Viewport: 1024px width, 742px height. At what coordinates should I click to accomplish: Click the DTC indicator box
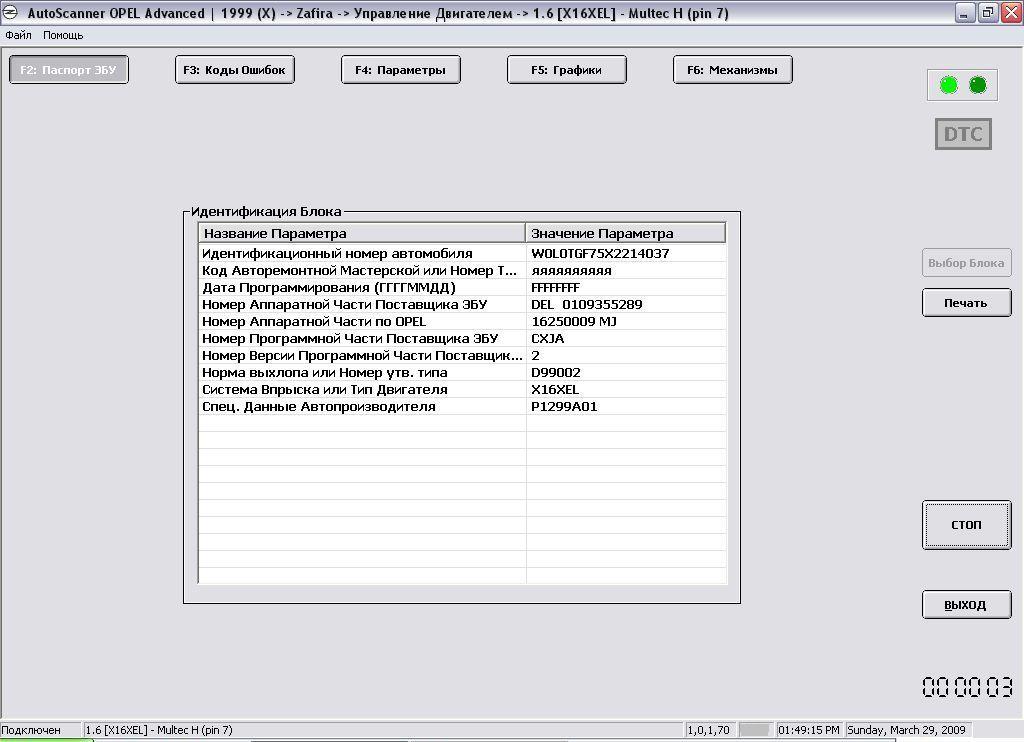pos(963,134)
